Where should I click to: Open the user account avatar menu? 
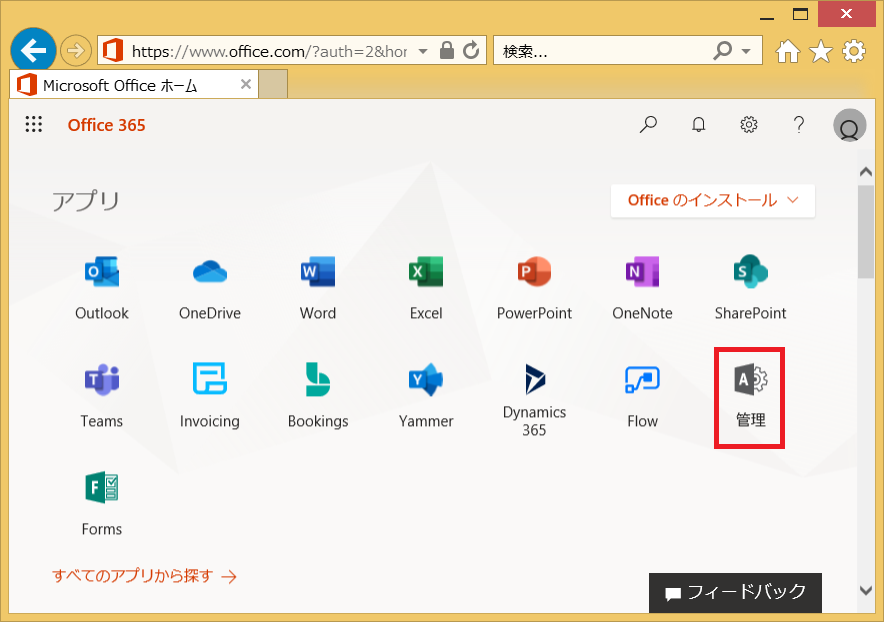click(x=850, y=125)
